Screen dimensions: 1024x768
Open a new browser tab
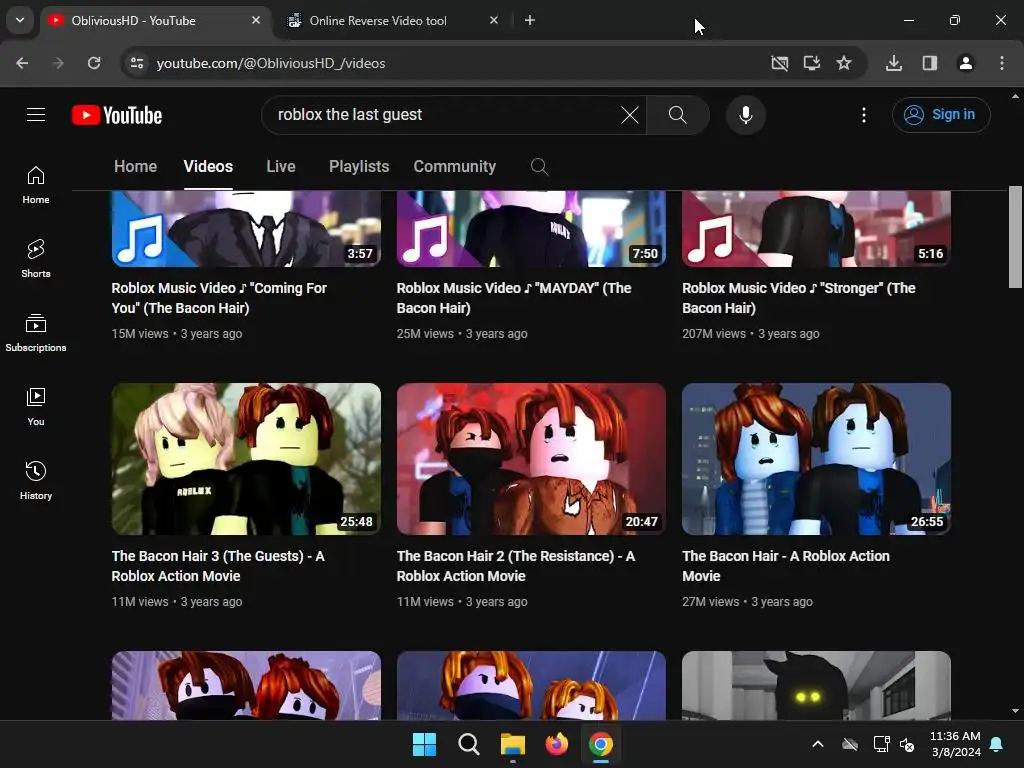(x=530, y=20)
